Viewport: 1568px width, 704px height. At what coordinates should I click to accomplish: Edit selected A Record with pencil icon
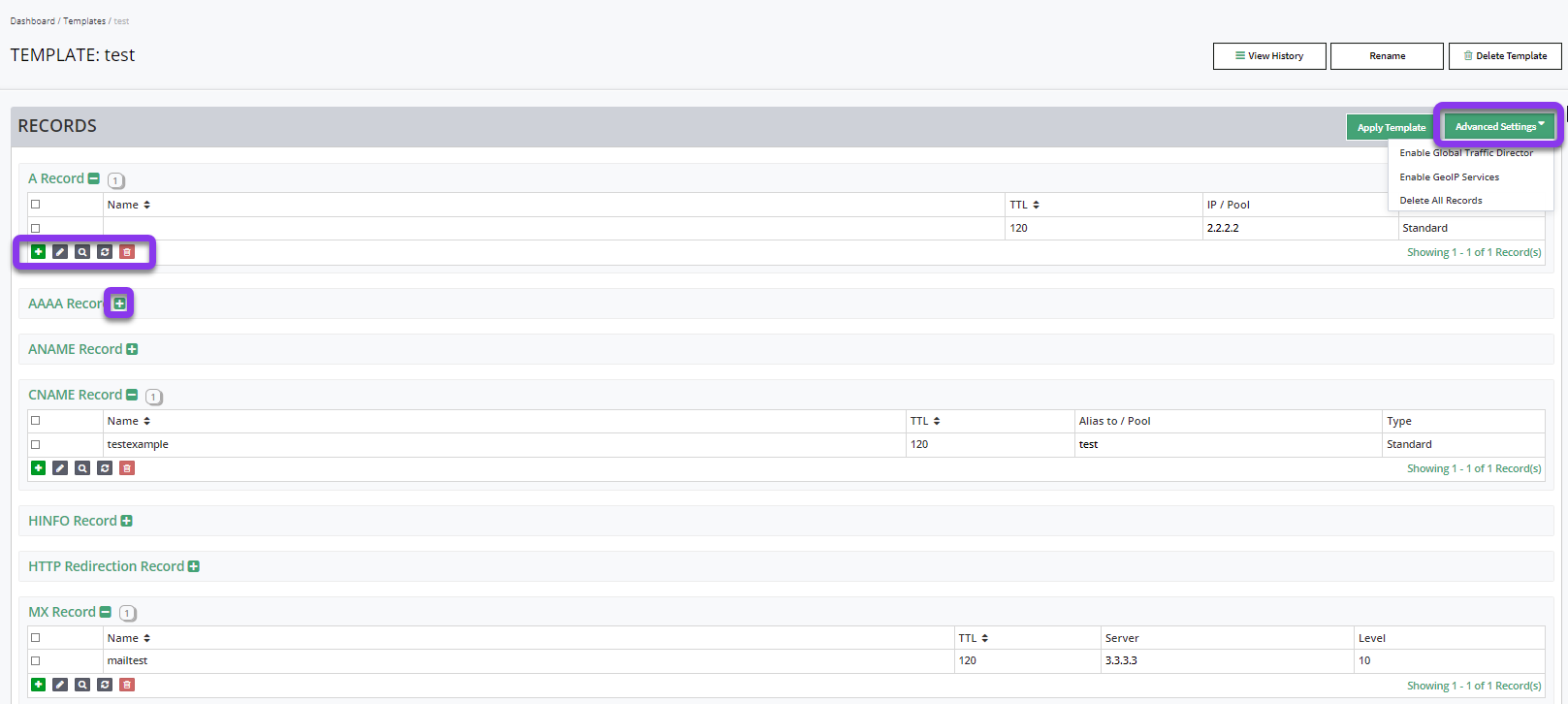click(60, 252)
